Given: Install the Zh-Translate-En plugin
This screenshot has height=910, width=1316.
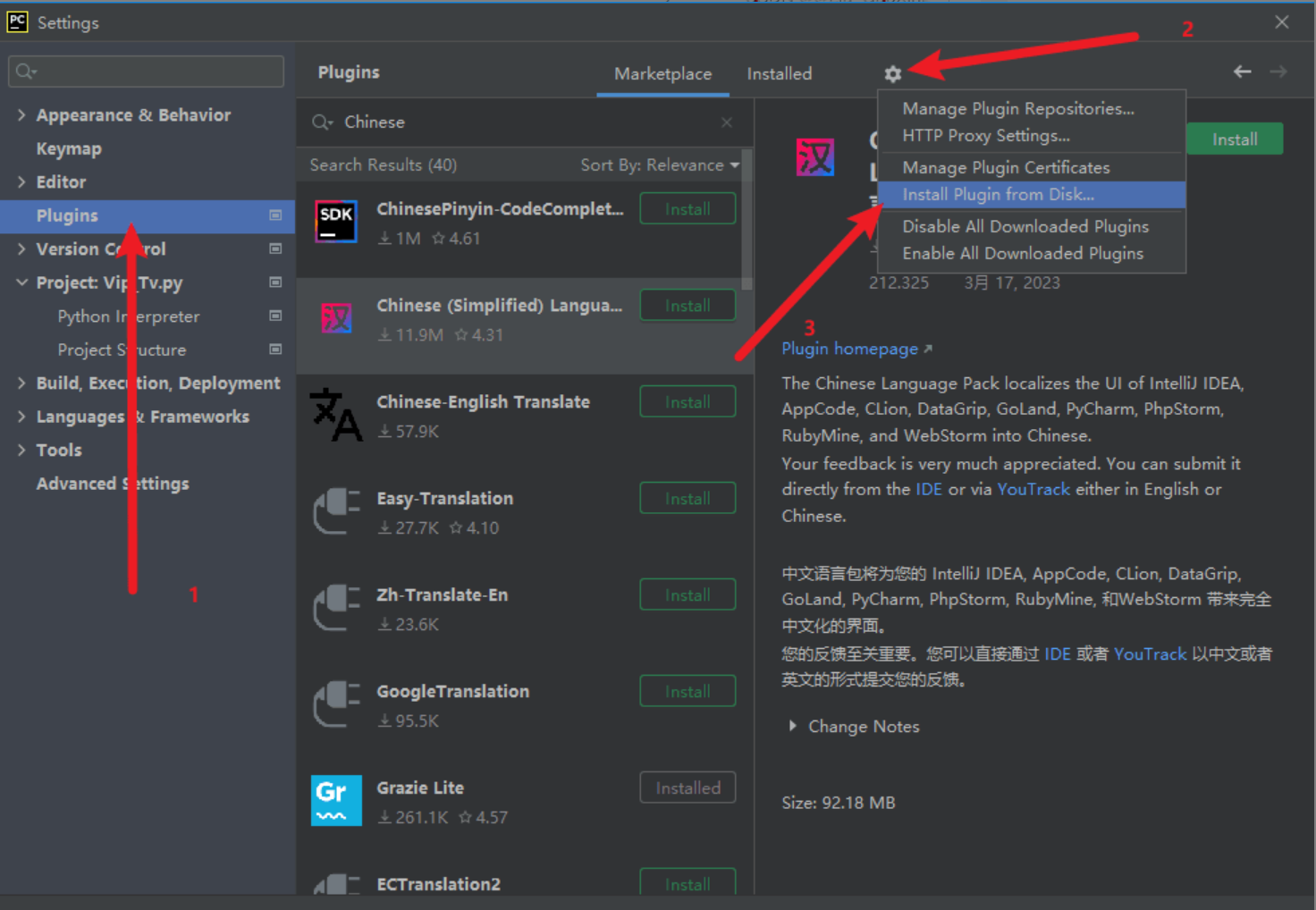Looking at the screenshot, I should pos(688,595).
